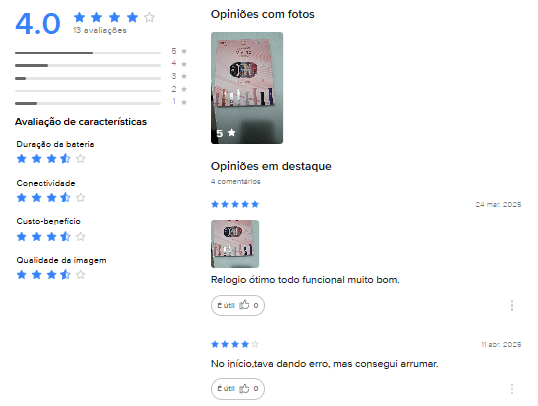
Task: Open the three-dot menu of second review
Action: (512, 389)
